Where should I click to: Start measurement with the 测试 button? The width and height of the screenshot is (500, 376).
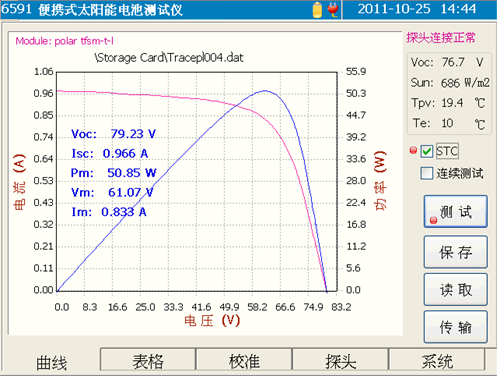click(456, 212)
